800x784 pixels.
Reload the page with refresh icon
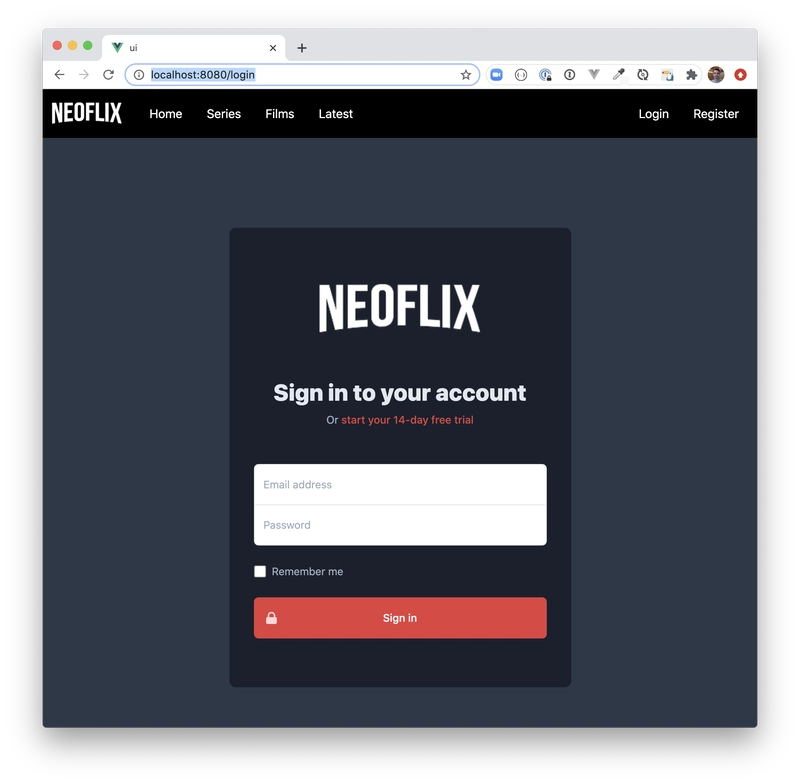pos(108,75)
